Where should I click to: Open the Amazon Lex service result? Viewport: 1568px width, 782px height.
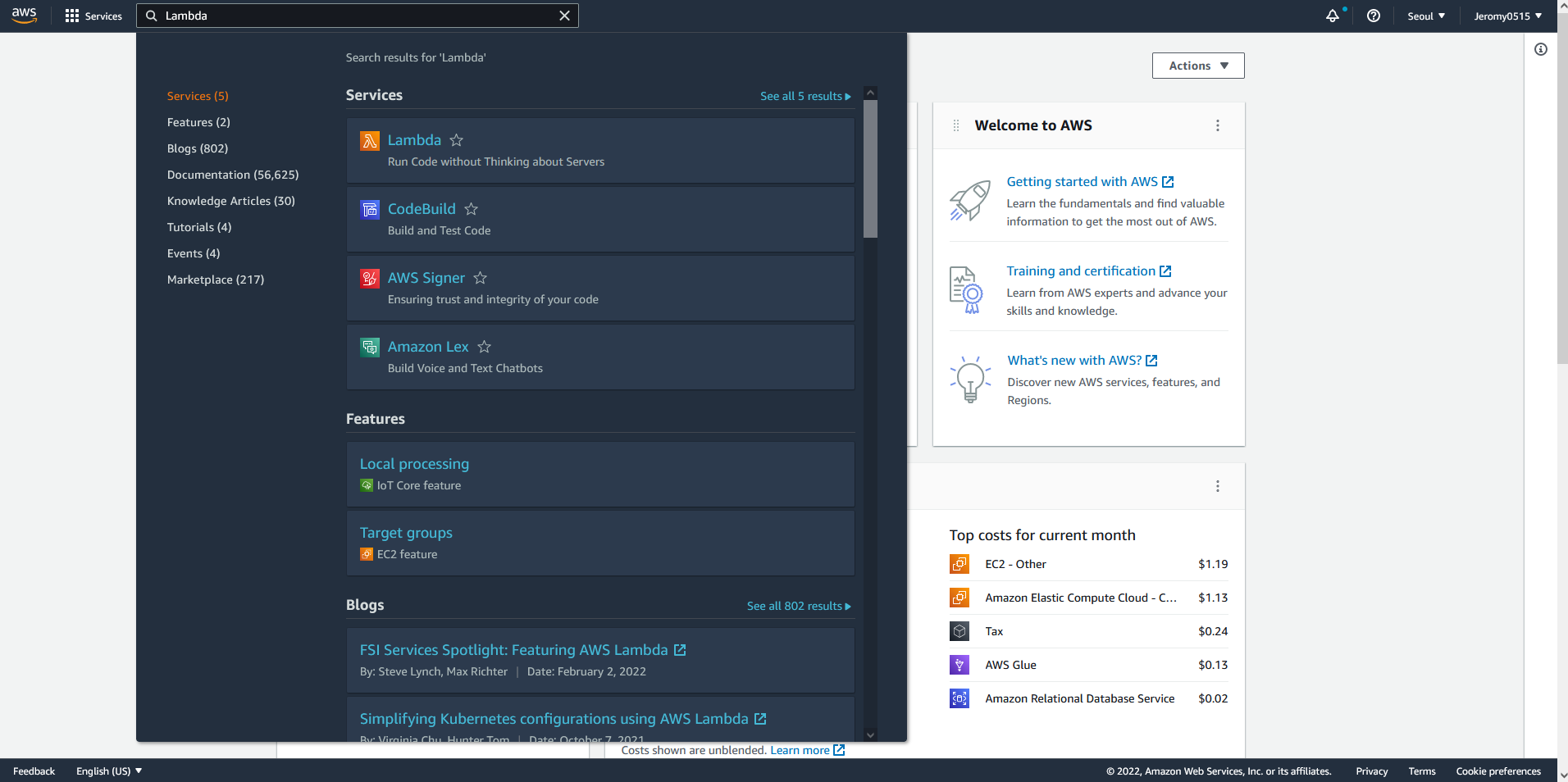click(x=428, y=347)
